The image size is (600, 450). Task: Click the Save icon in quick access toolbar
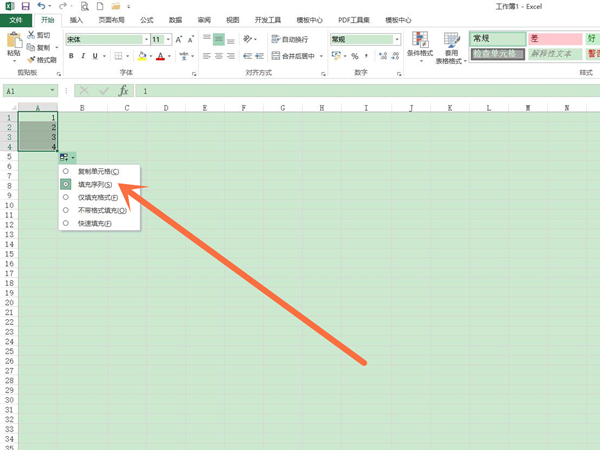pyautogui.click(x=25, y=6)
